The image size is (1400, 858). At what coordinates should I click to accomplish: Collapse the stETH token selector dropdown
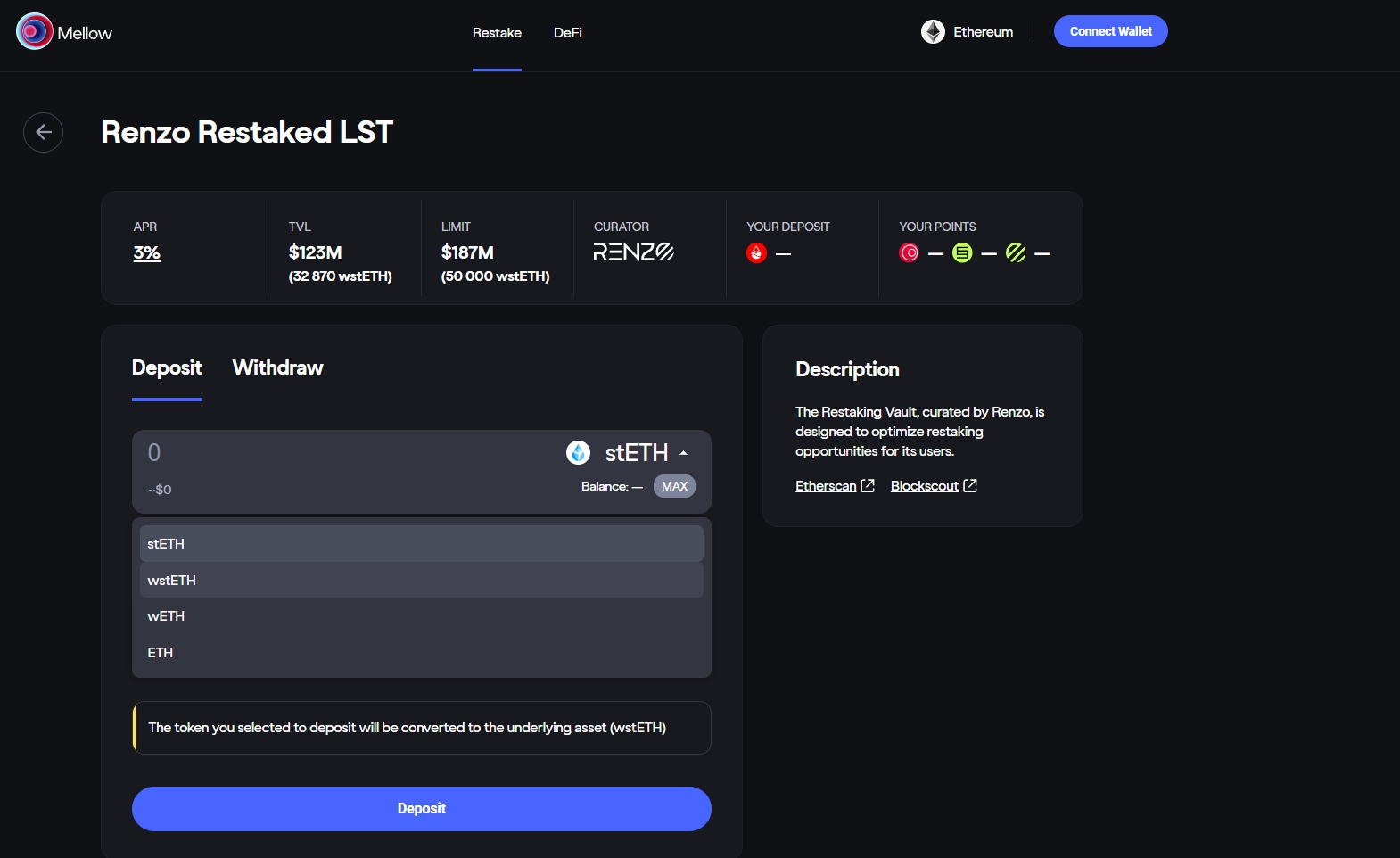[x=683, y=453]
